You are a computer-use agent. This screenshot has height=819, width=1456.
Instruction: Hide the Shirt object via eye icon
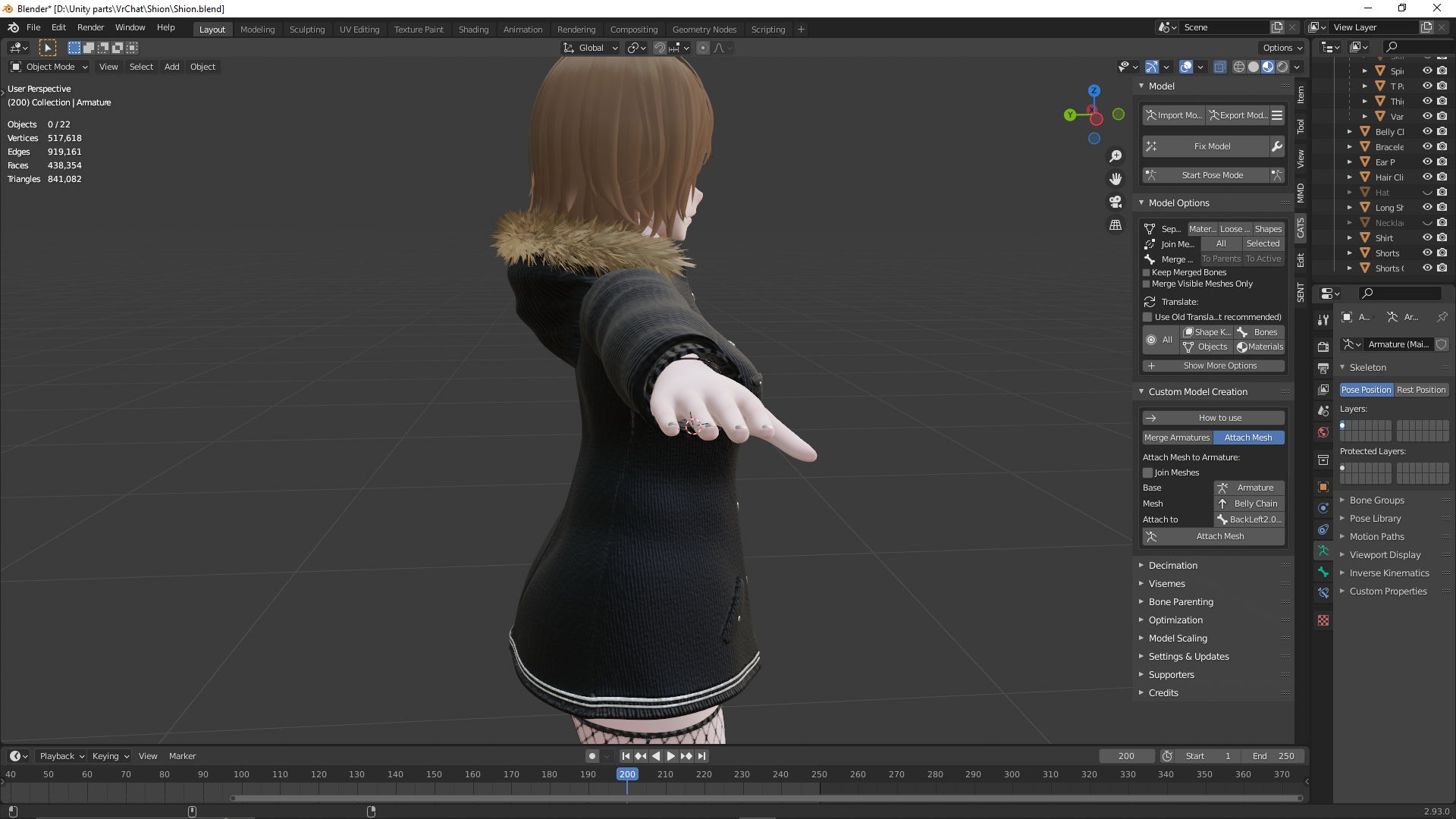(1427, 237)
